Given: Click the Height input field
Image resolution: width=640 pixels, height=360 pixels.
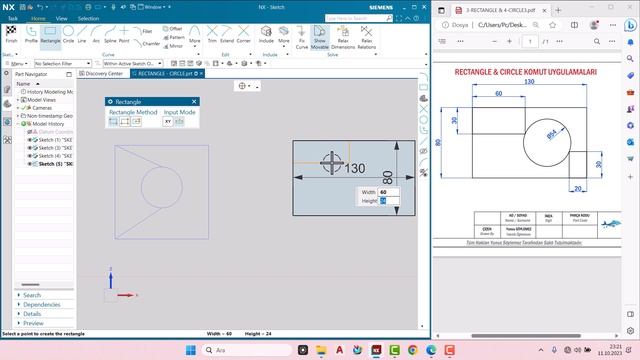Looking at the screenshot, I should click(388, 201).
